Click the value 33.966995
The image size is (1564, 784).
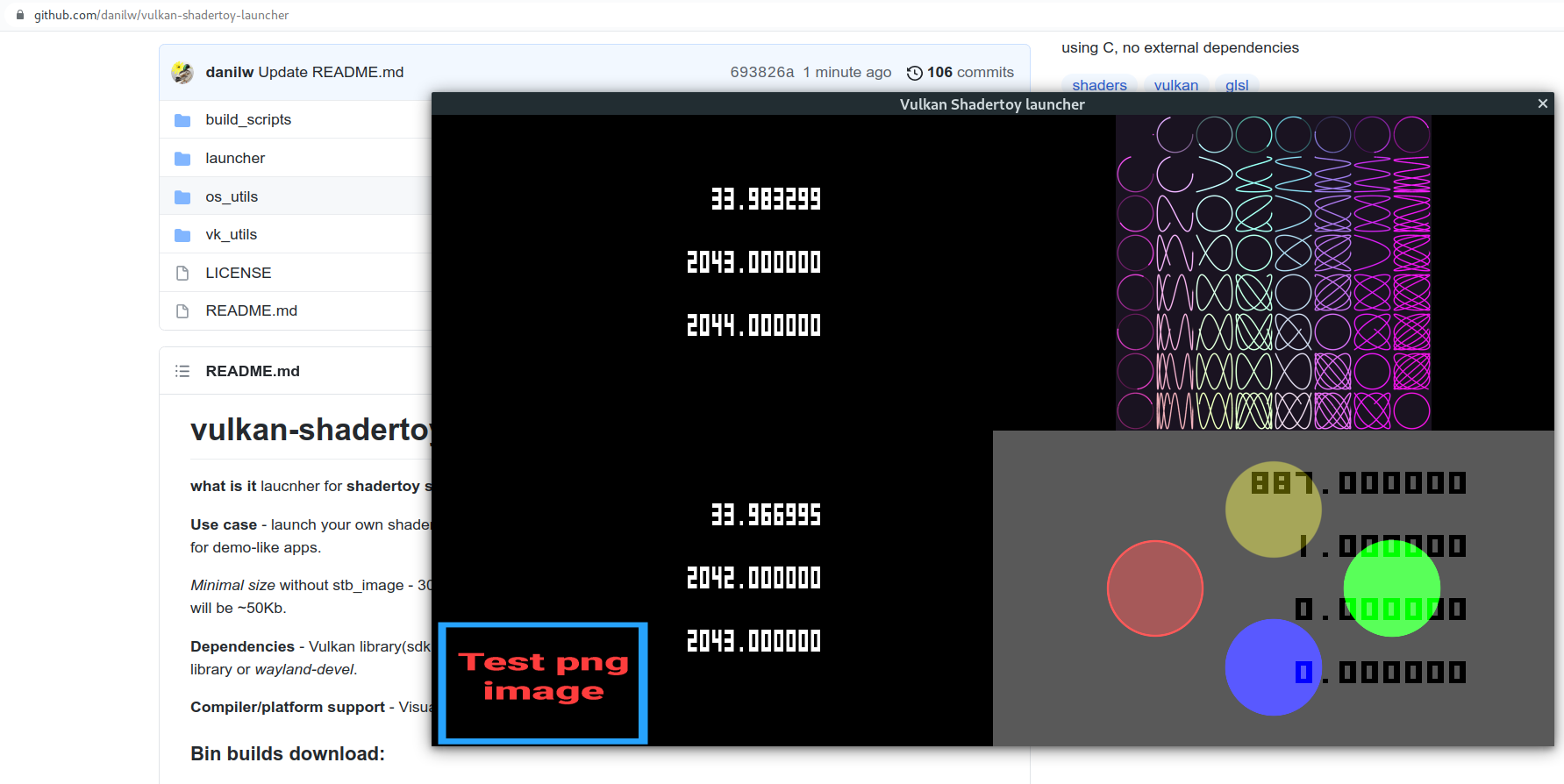pos(766,515)
